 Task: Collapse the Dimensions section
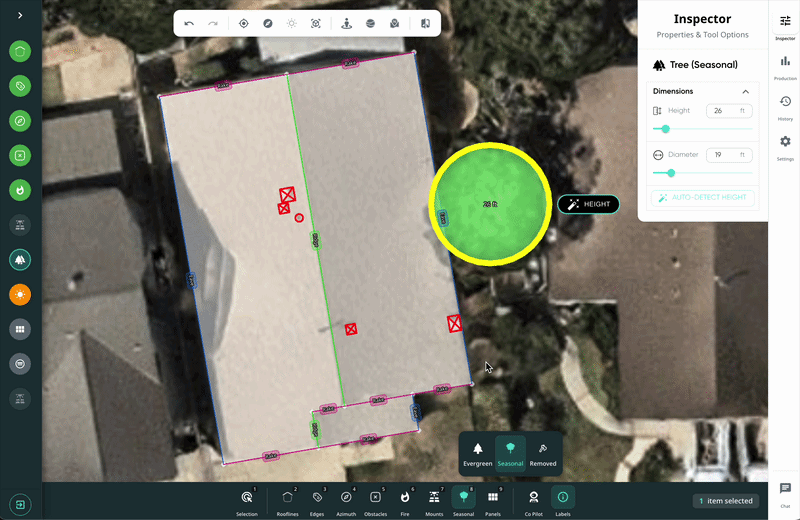coord(745,91)
